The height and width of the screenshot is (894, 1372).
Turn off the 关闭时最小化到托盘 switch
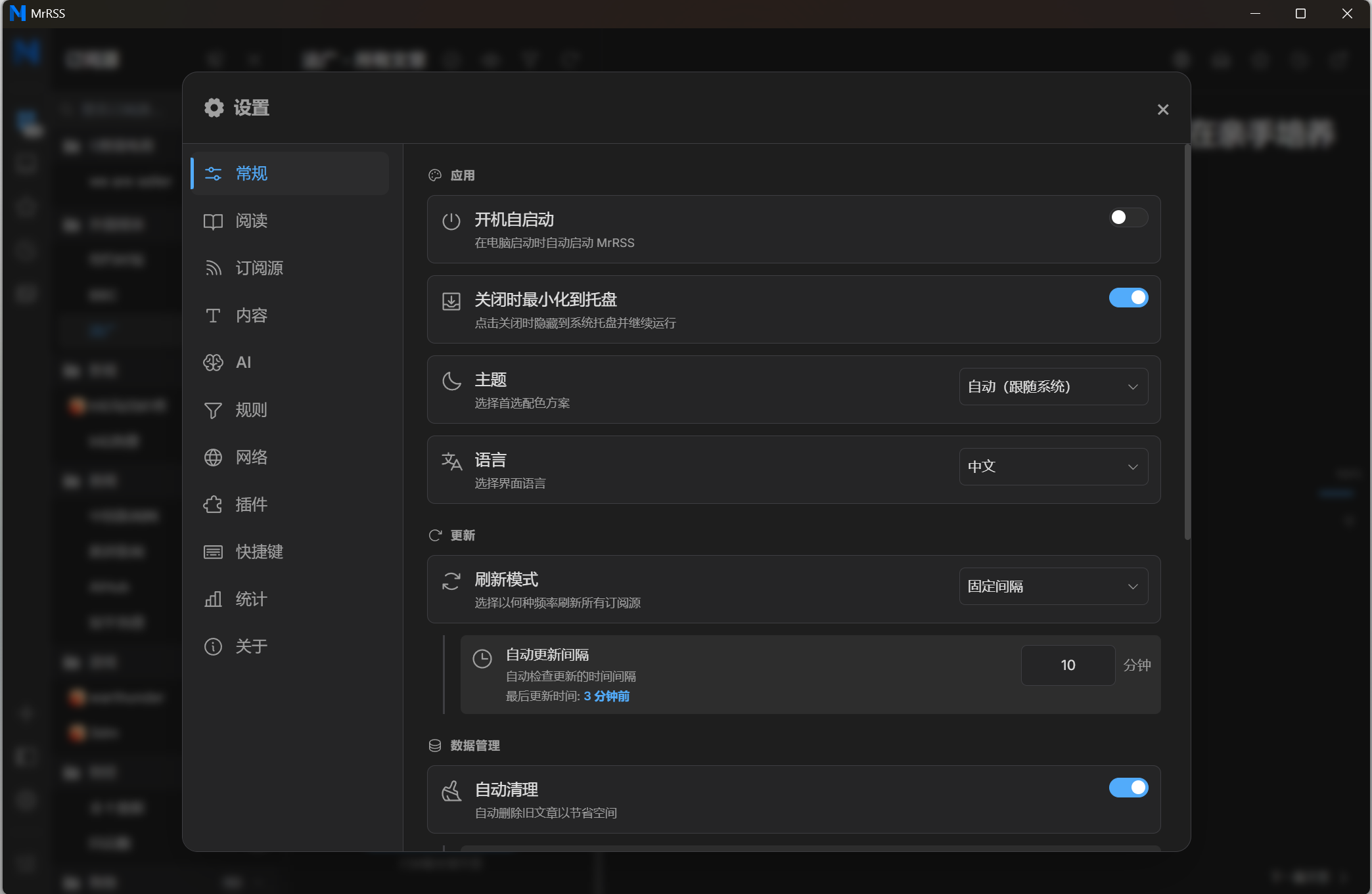point(1128,298)
